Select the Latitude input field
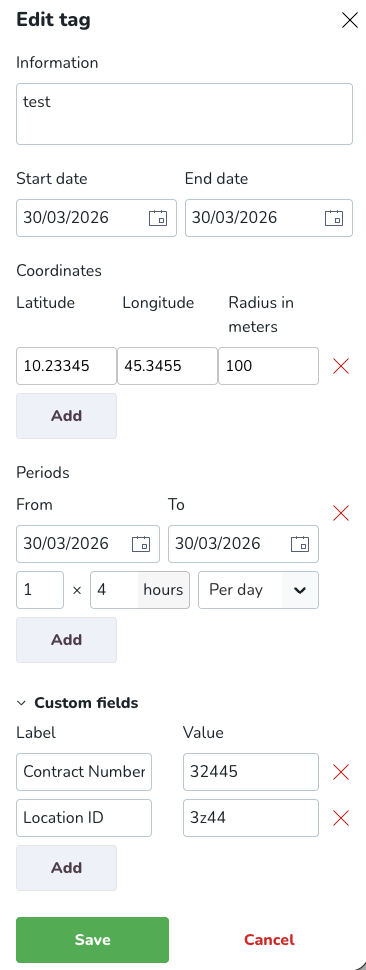The height and width of the screenshot is (970, 366). (66, 366)
